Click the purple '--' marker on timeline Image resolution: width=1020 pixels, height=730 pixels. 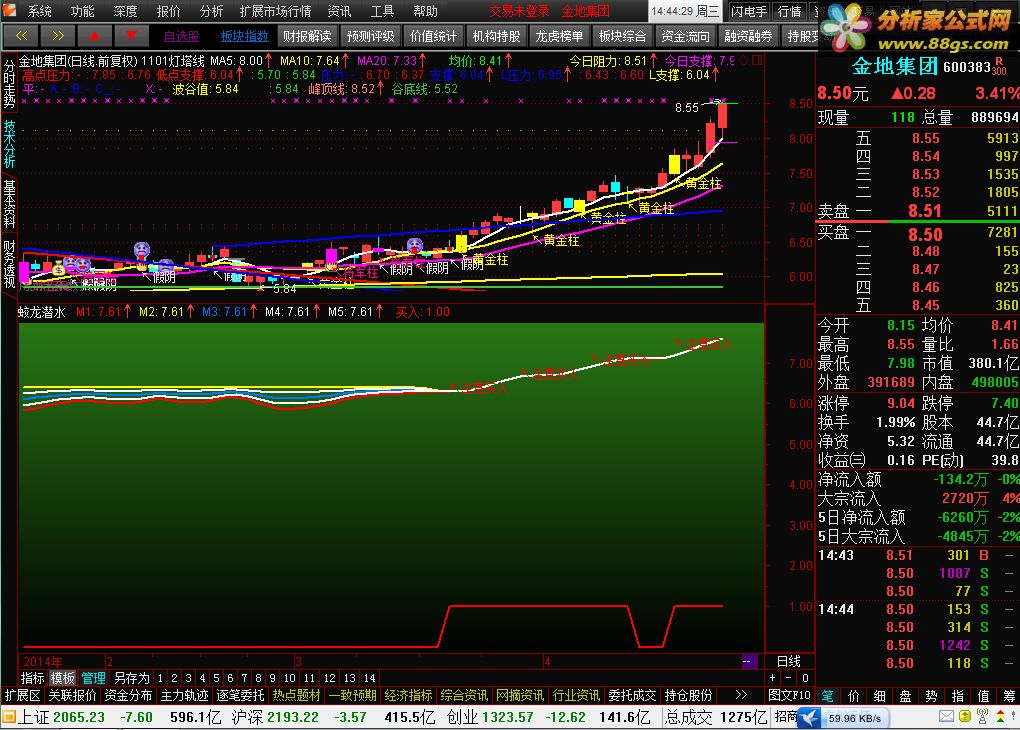click(x=749, y=661)
